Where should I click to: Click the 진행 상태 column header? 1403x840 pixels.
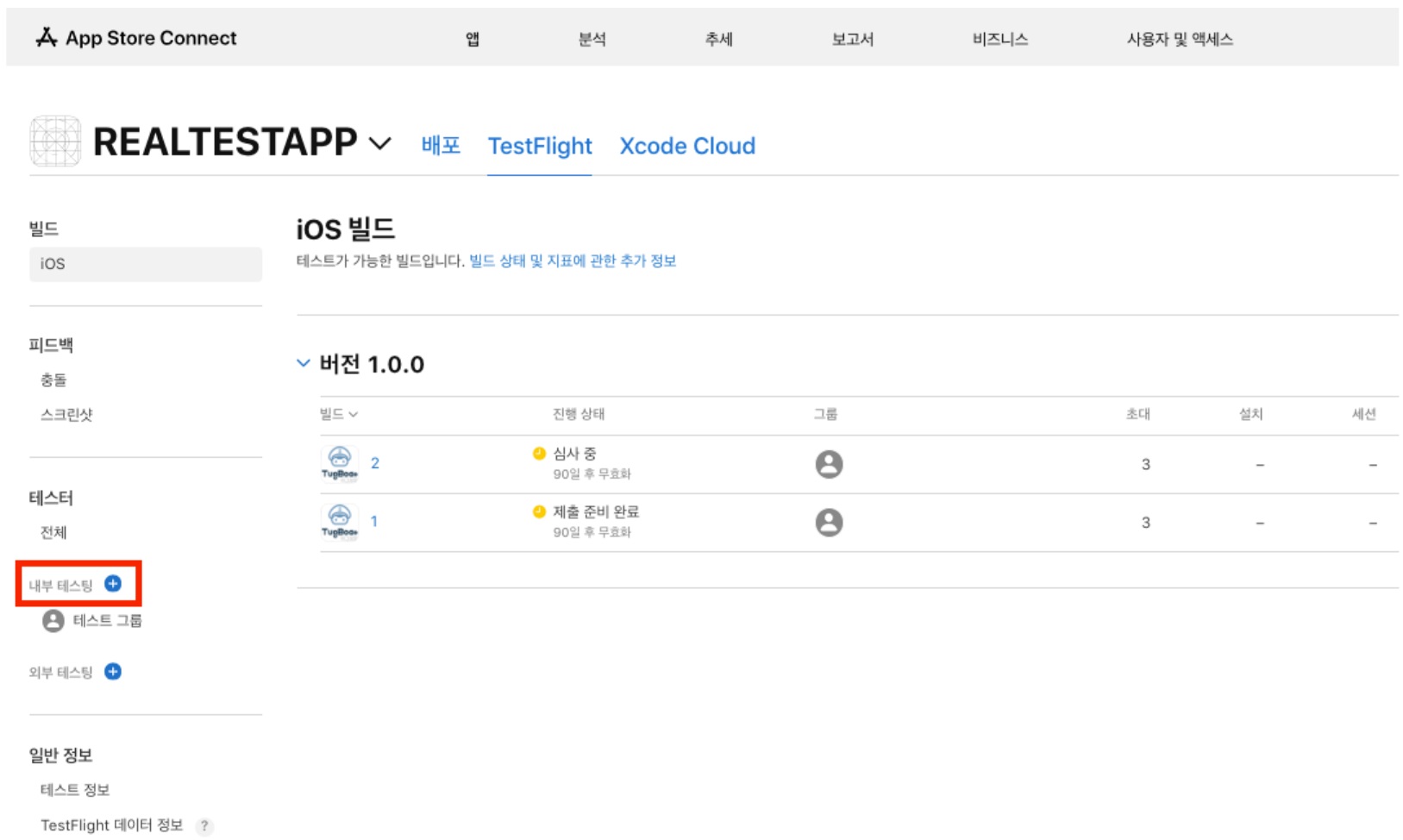(x=579, y=414)
